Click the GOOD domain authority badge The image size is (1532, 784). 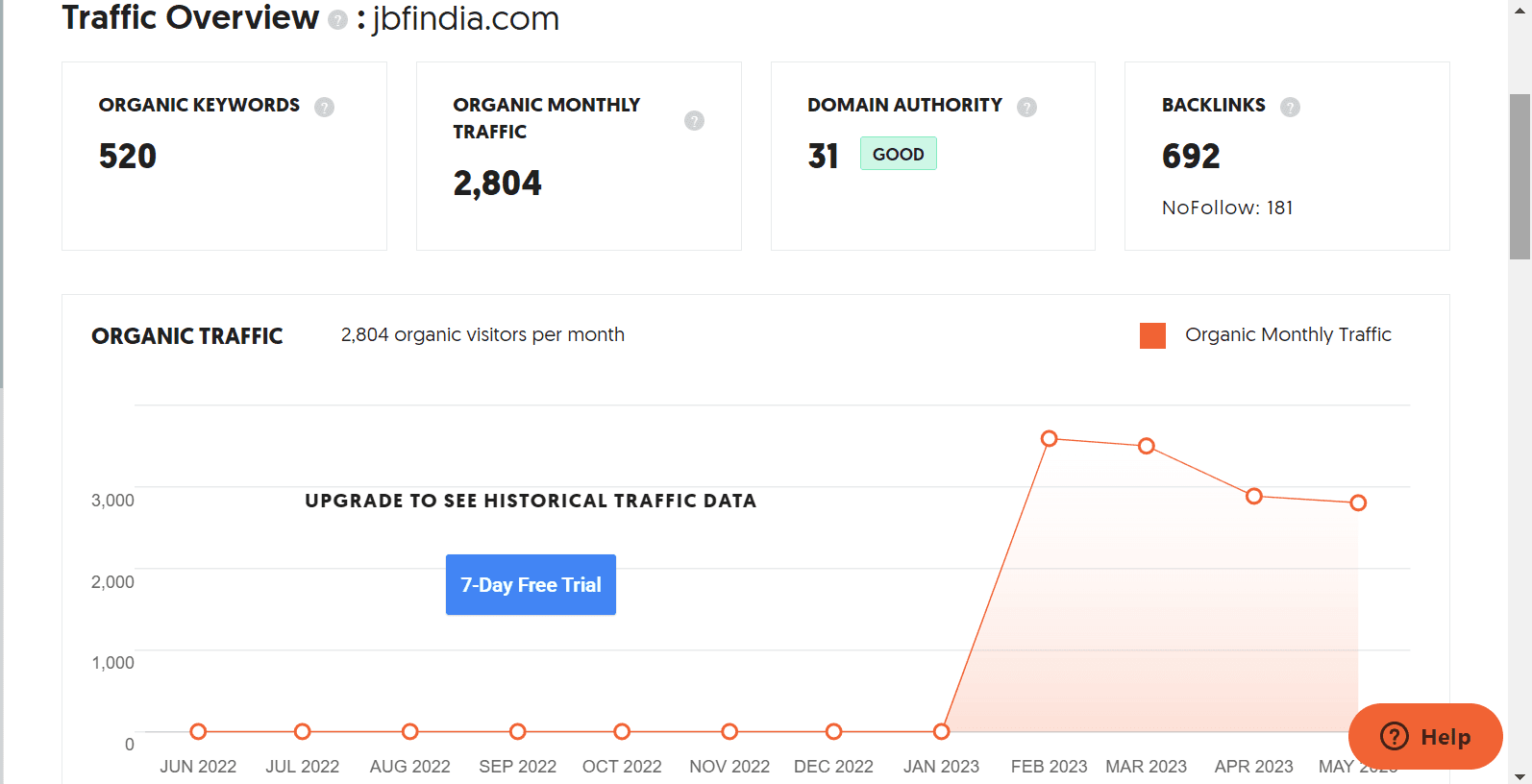pos(898,154)
